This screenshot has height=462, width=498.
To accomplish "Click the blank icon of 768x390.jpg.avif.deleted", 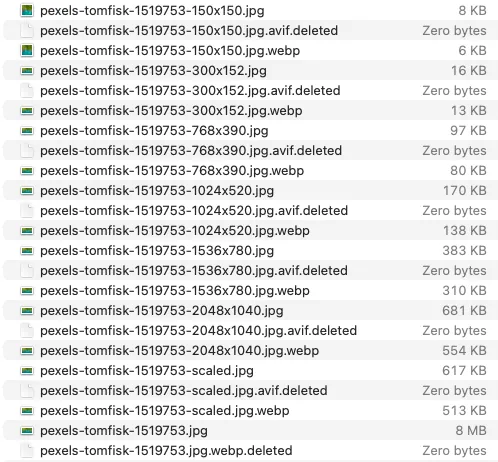I will (27, 150).
